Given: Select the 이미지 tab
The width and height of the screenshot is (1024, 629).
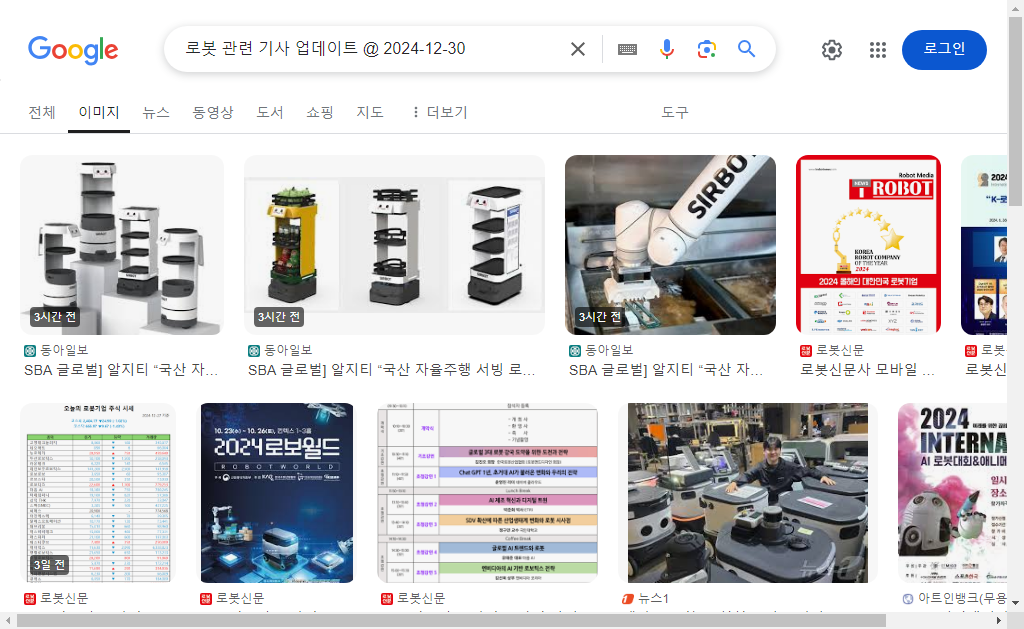Looking at the screenshot, I should point(99,112).
